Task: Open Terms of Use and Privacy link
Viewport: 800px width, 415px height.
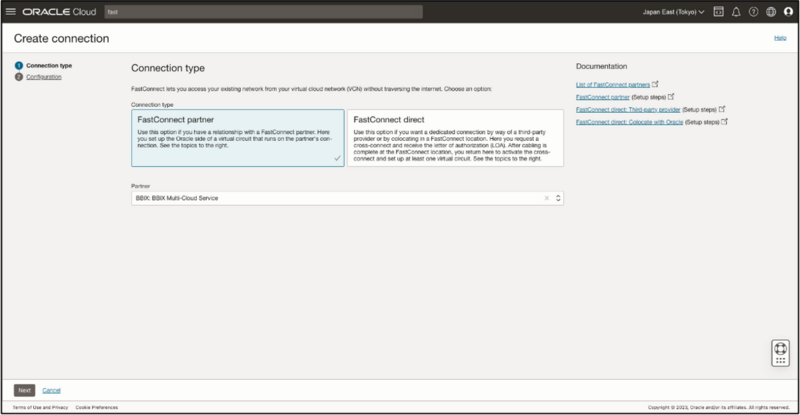Action: point(40,407)
